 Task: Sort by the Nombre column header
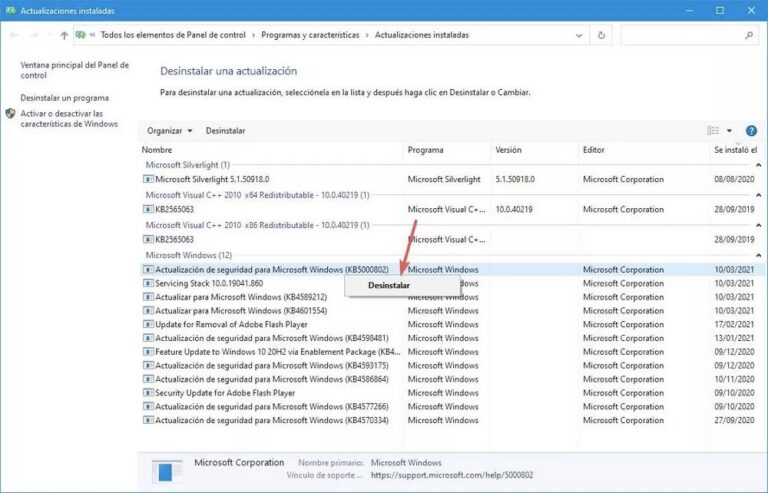tap(157, 150)
